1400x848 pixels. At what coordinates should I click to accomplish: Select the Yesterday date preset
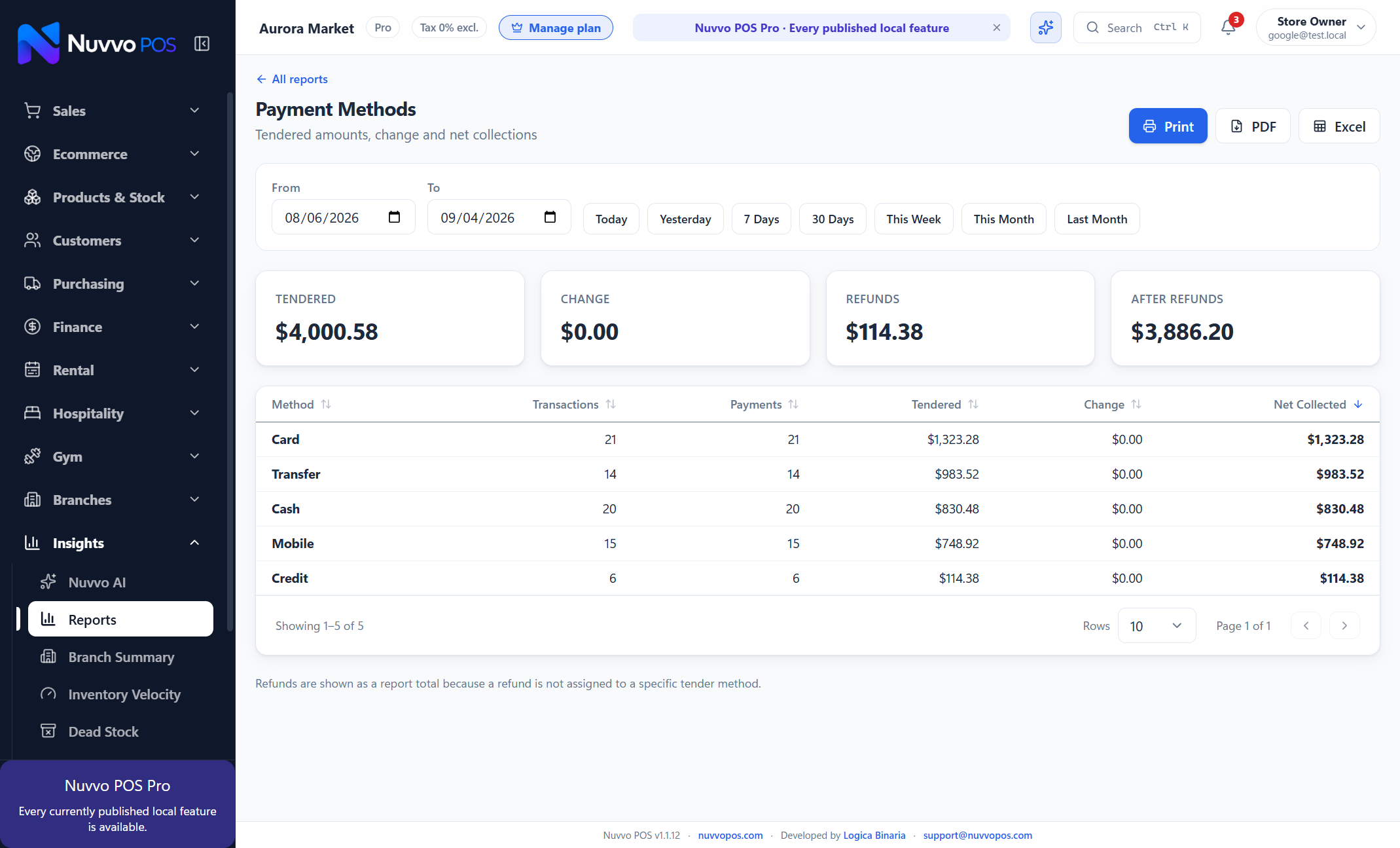(x=685, y=219)
